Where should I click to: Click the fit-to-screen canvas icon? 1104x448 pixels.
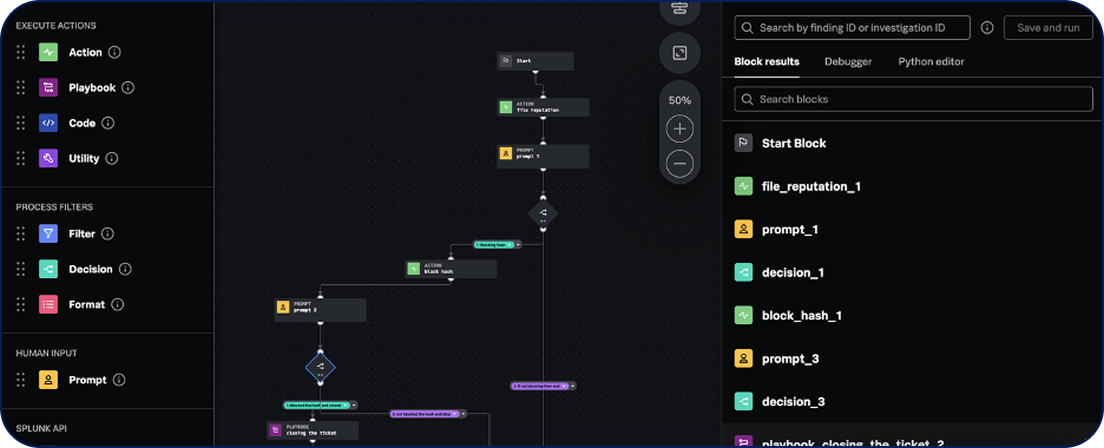tap(679, 53)
